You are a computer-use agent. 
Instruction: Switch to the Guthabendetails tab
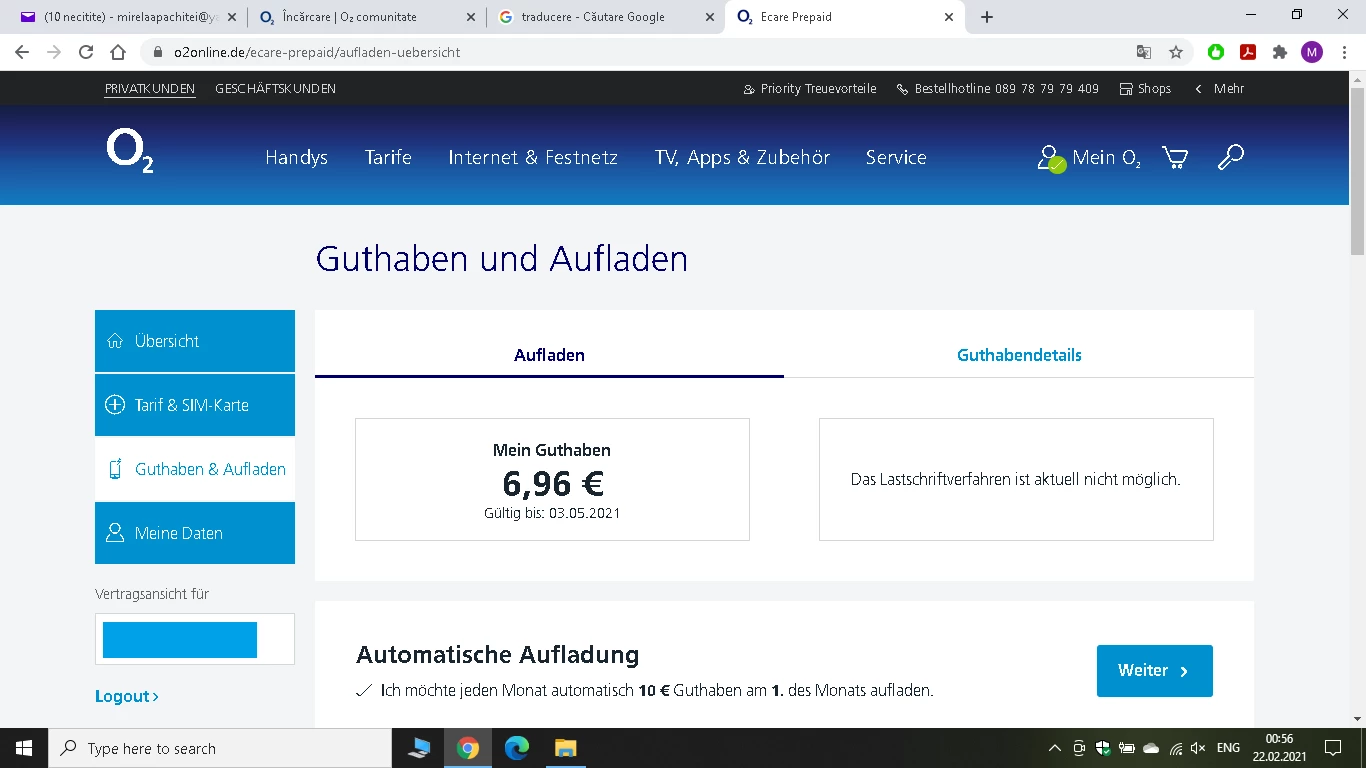1019,355
